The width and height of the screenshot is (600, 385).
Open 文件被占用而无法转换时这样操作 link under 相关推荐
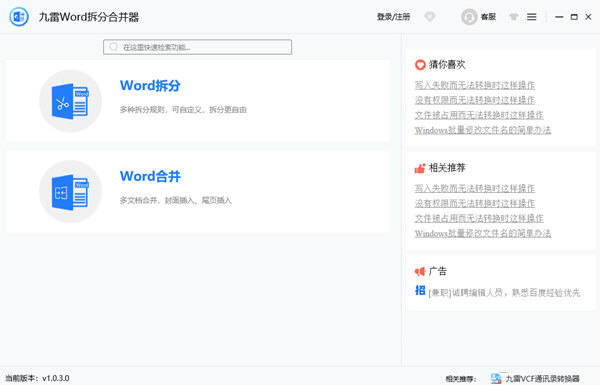coord(479,218)
